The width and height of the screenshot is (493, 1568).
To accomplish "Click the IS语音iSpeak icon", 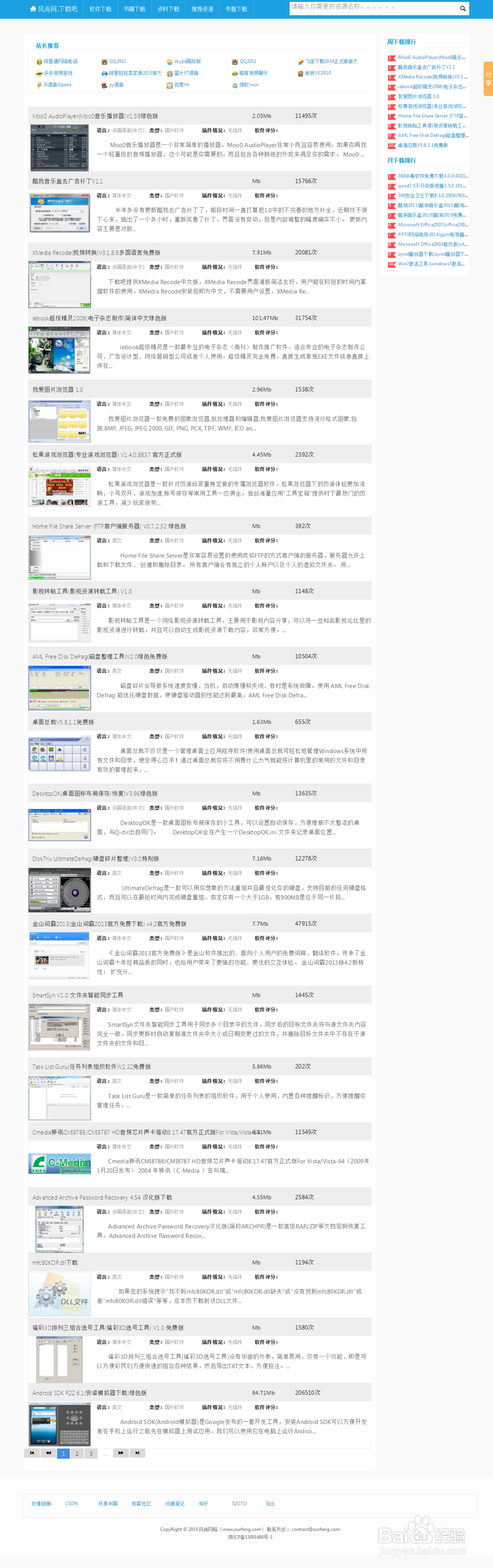I will tap(39, 85).
